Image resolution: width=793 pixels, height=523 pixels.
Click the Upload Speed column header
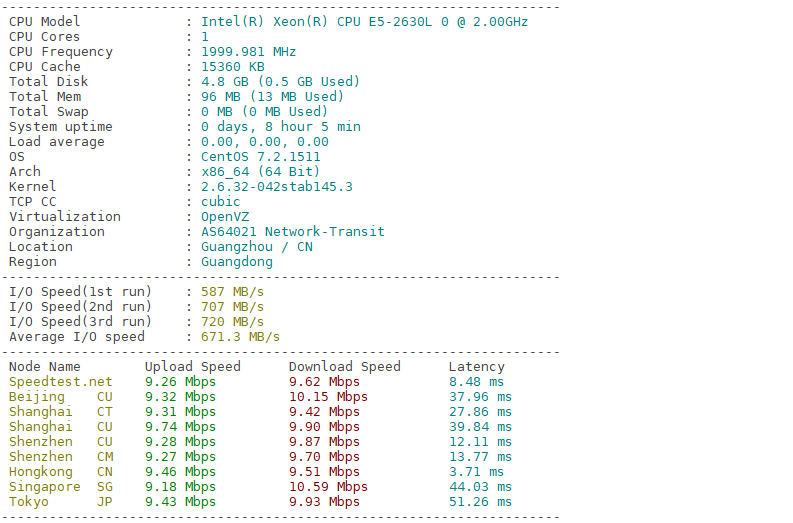pos(193,367)
